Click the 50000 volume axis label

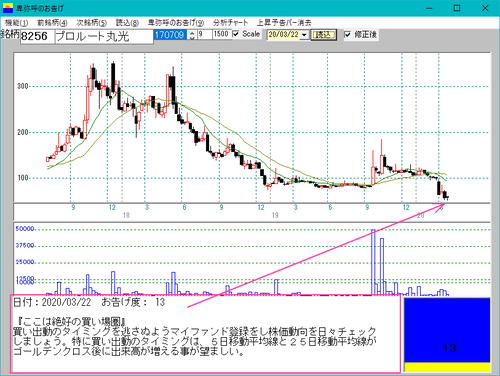pos(25,229)
